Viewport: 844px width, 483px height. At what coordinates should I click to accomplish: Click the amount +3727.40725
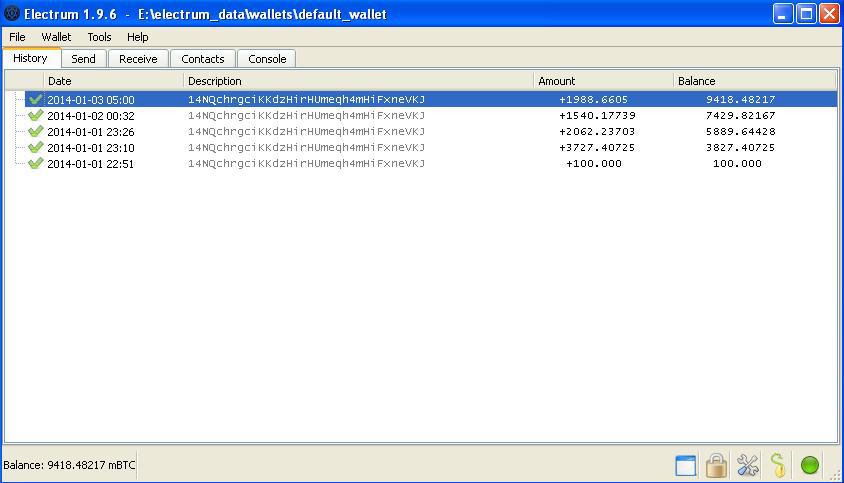click(597, 148)
